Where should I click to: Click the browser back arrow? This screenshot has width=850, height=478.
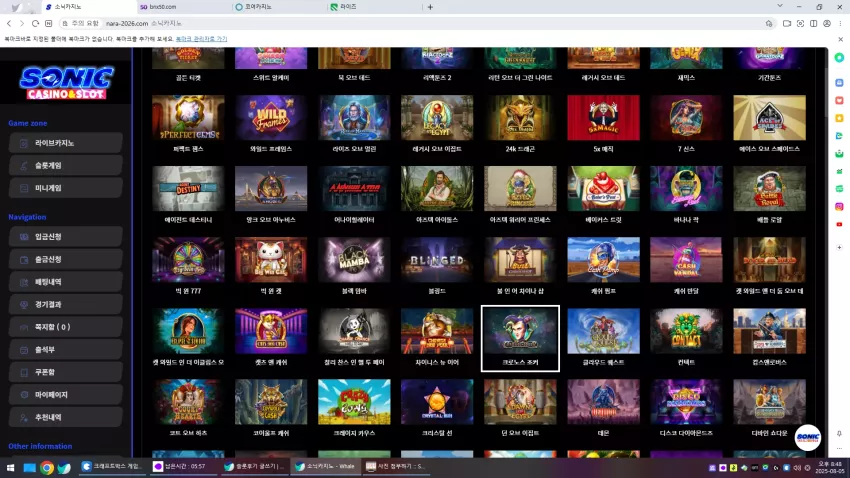9,23
